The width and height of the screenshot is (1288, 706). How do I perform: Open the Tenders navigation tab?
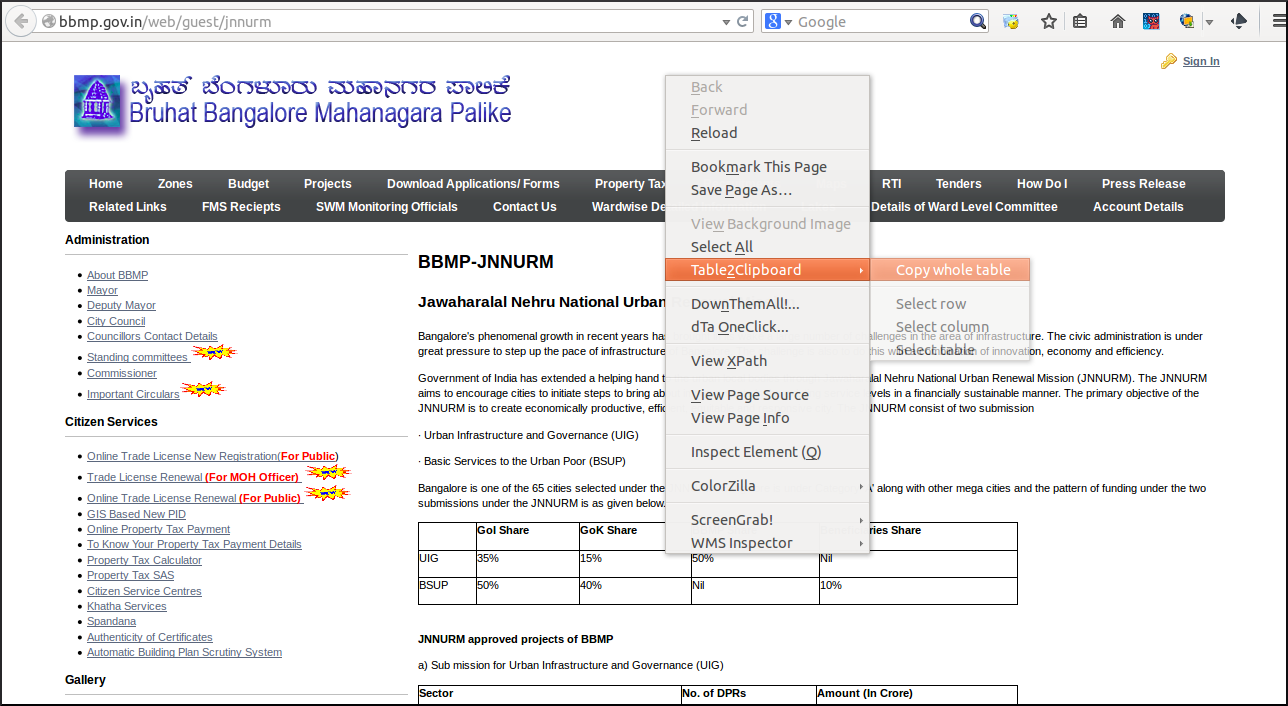click(958, 184)
